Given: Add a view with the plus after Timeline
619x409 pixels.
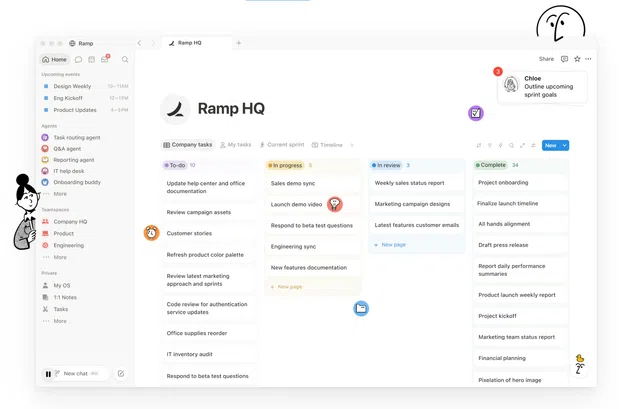Looking at the screenshot, I should click(x=352, y=145).
